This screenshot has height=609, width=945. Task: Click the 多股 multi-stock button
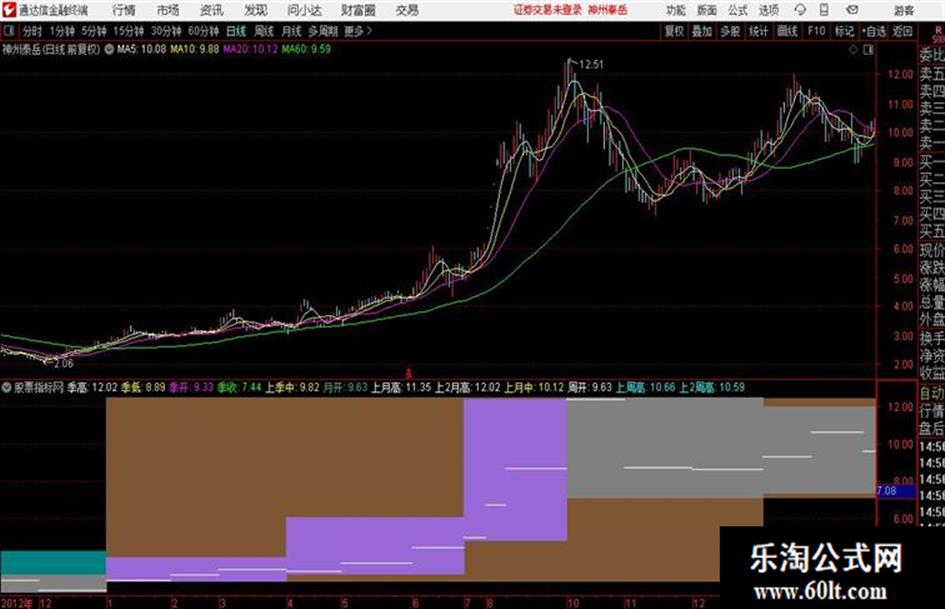tap(730, 31)
